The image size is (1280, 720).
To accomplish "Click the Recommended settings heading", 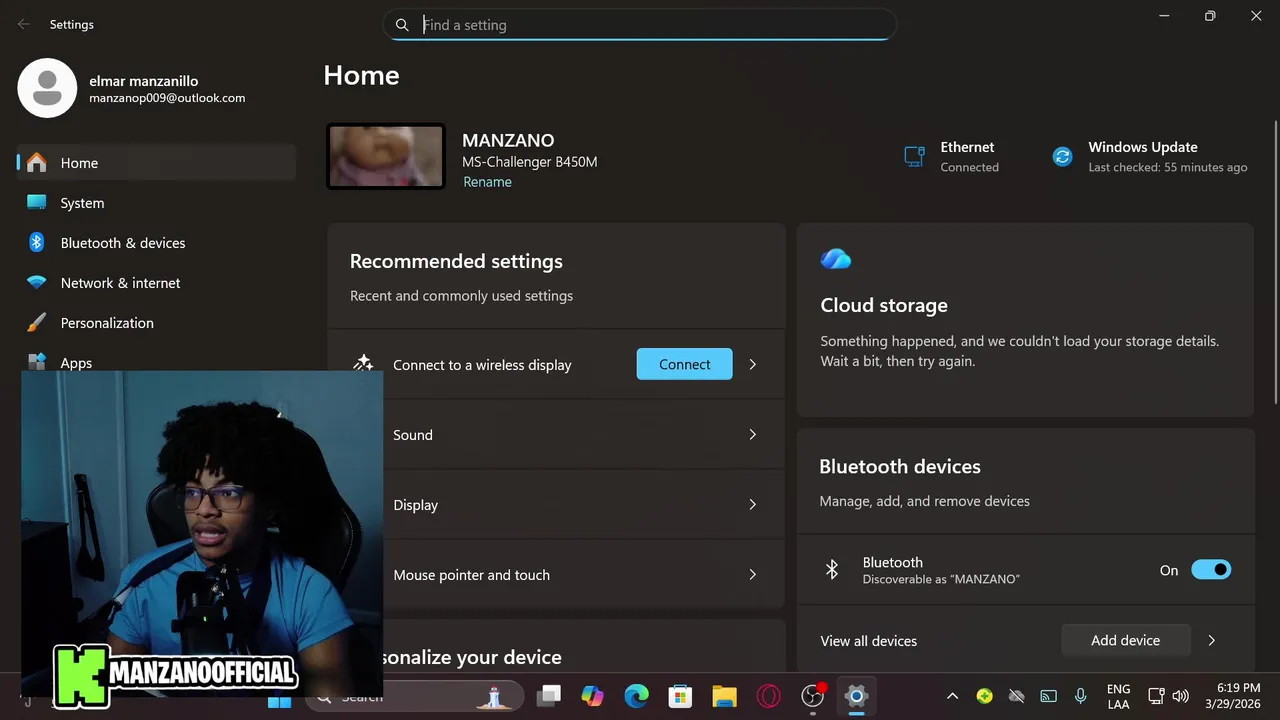I will [x=456, y=261].
